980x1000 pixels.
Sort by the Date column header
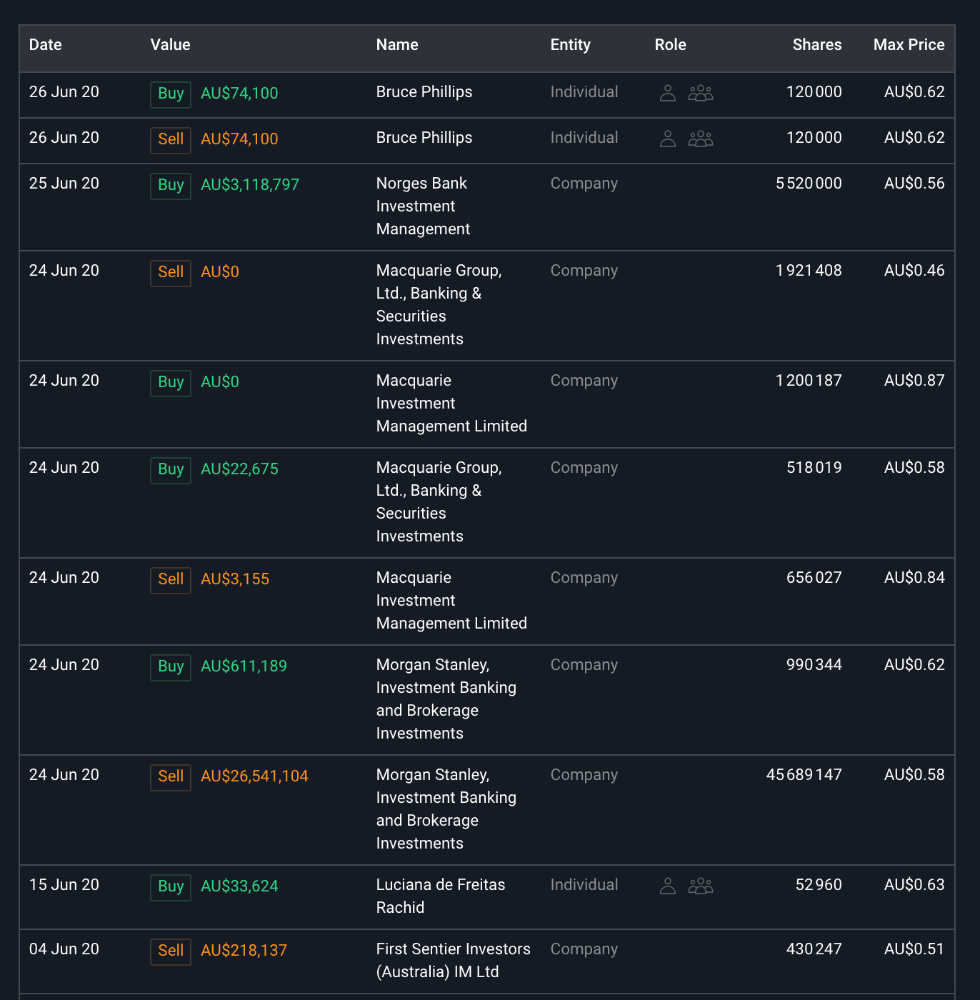point(46,45)
